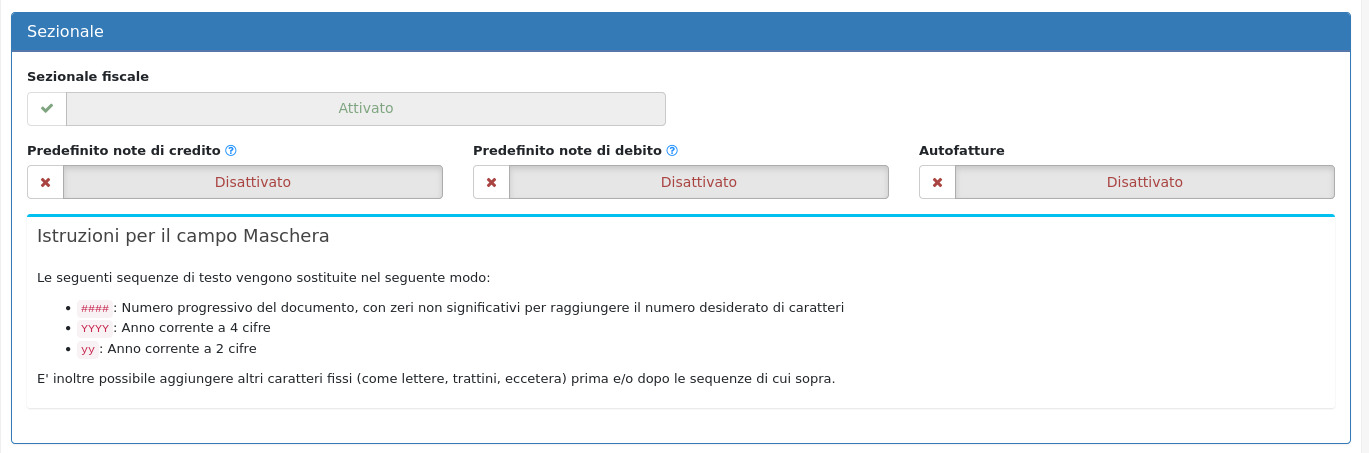1369x453 pixels.
Task: Click red X icon under note di debito
Action: (491, 182)
